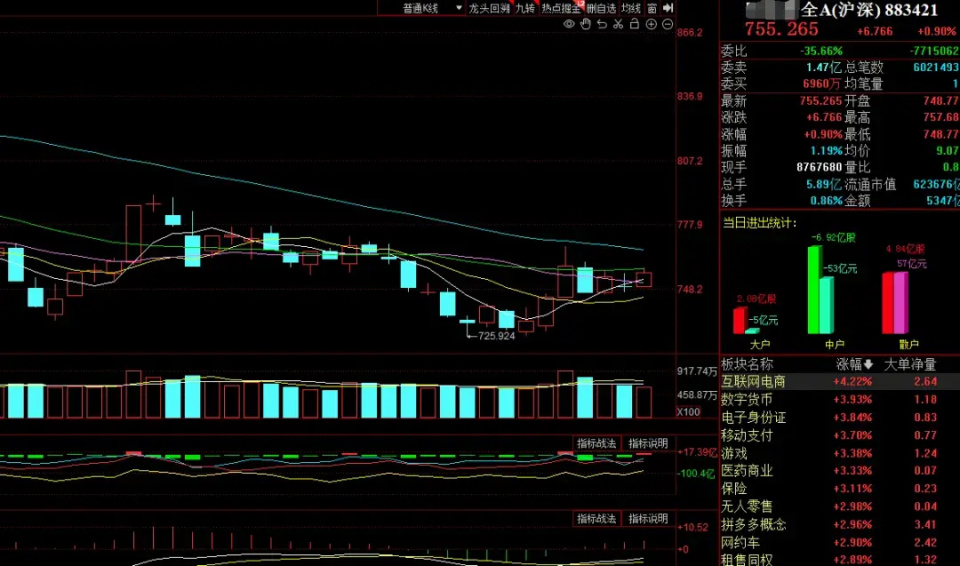Viewport: 960px width, 566px height.
Task: Select the 保险 sector row
Action: (840, 489)
